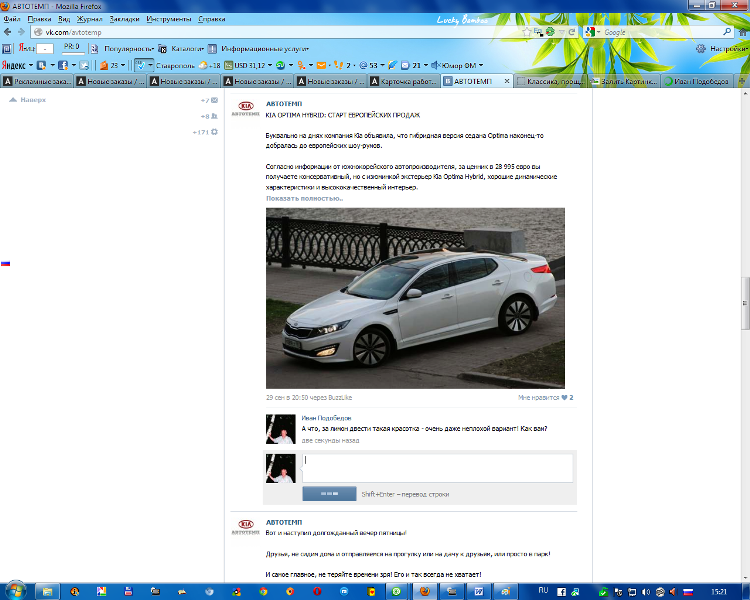Screen dimensions: 750x600
Task: Click the weather icon showing +18
Action: pos(203,65)
